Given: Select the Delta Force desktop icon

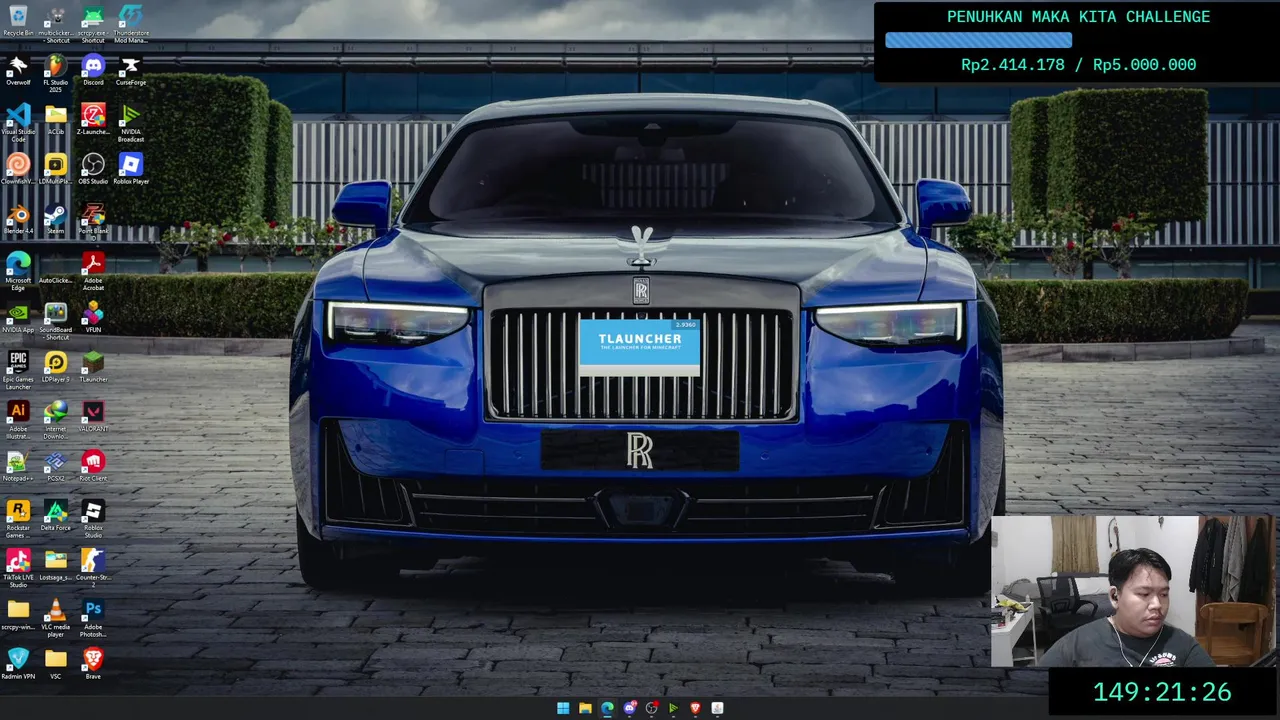Looking at the screenshot, I should tap(56, 516).
